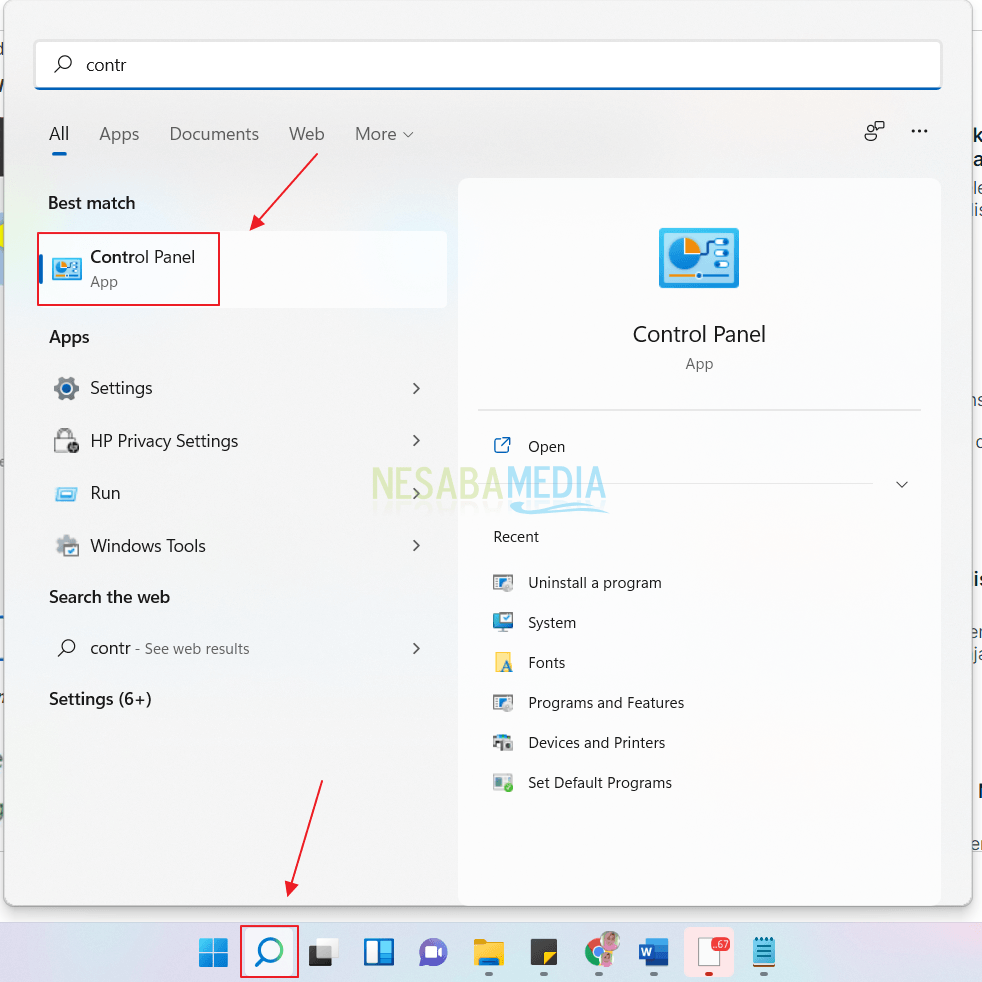Open the Notepad taskbar icon
The height and width of the screenshot is (982, 982).
coord(763,953)
